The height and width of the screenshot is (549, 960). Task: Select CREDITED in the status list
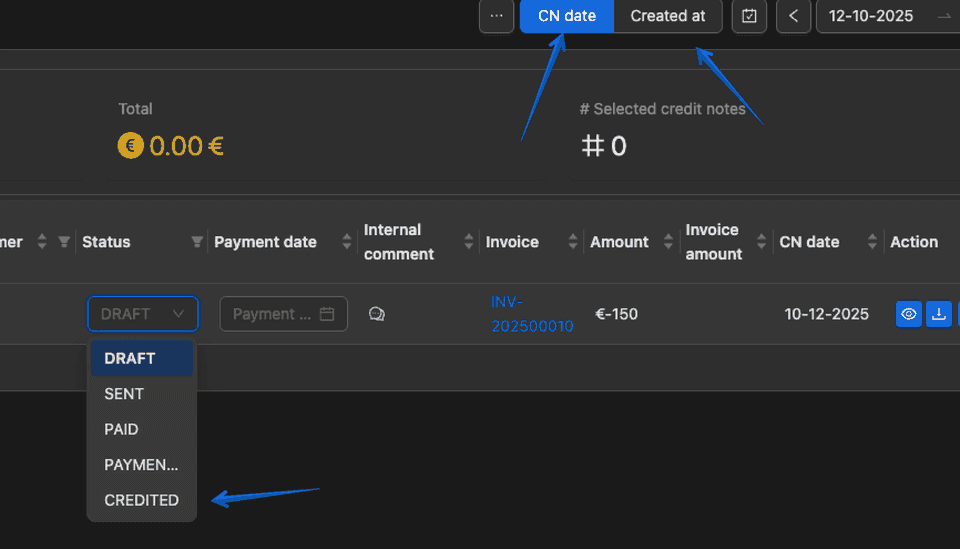[142, 500]
